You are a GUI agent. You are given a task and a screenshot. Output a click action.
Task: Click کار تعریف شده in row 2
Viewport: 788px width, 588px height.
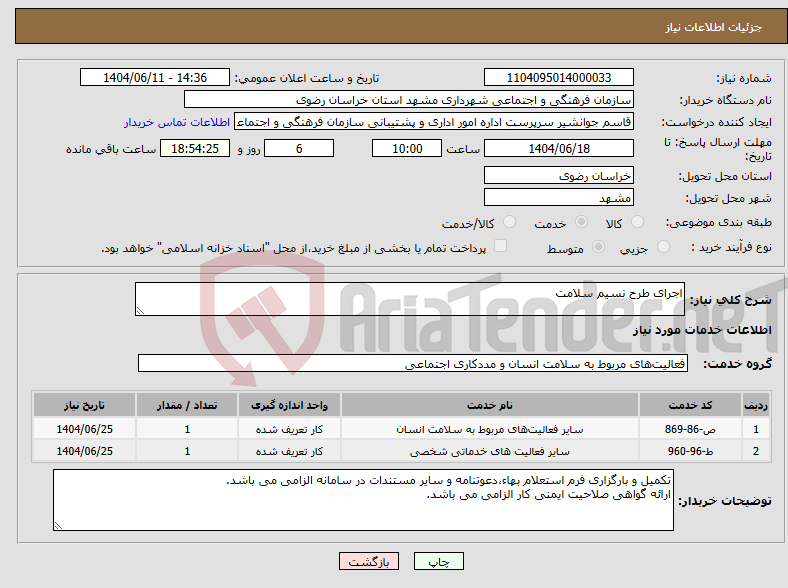tap(289, 451)
